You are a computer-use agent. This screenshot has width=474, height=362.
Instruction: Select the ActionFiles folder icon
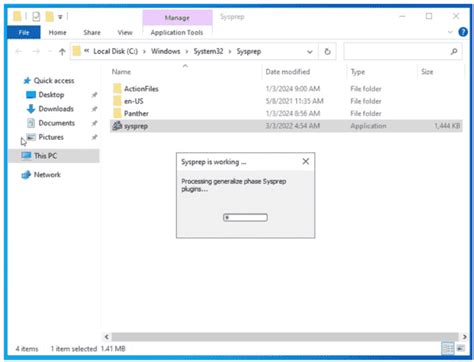tap(117, 89)
